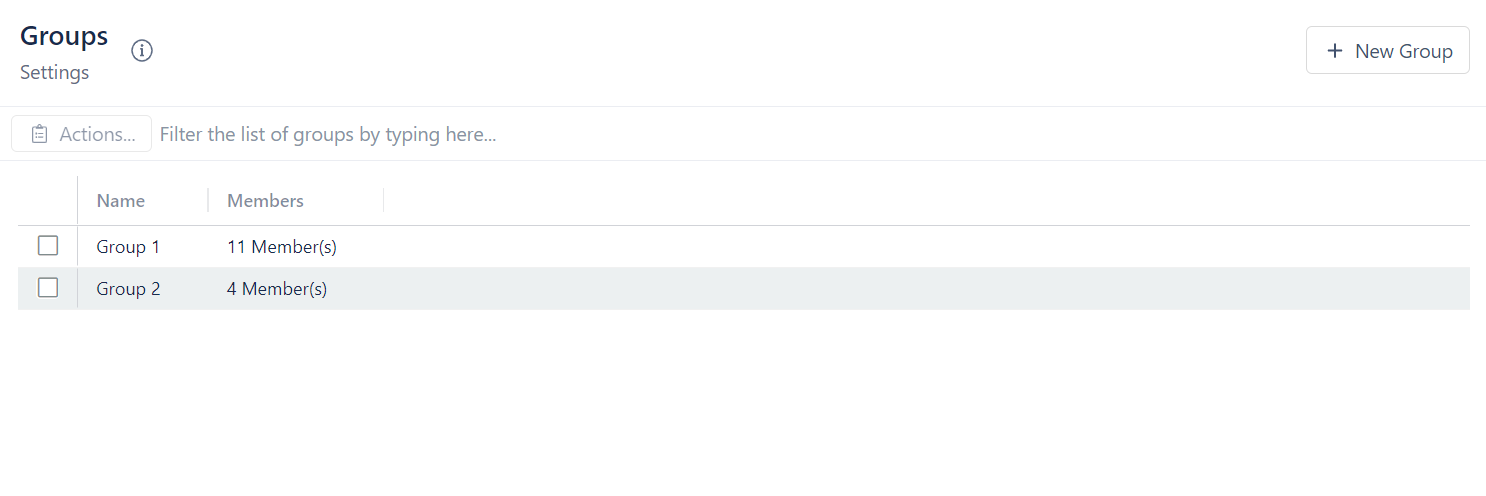1486x496 pixels.
Task: Click the divider right of Name header
Action: tap(208, 201)
